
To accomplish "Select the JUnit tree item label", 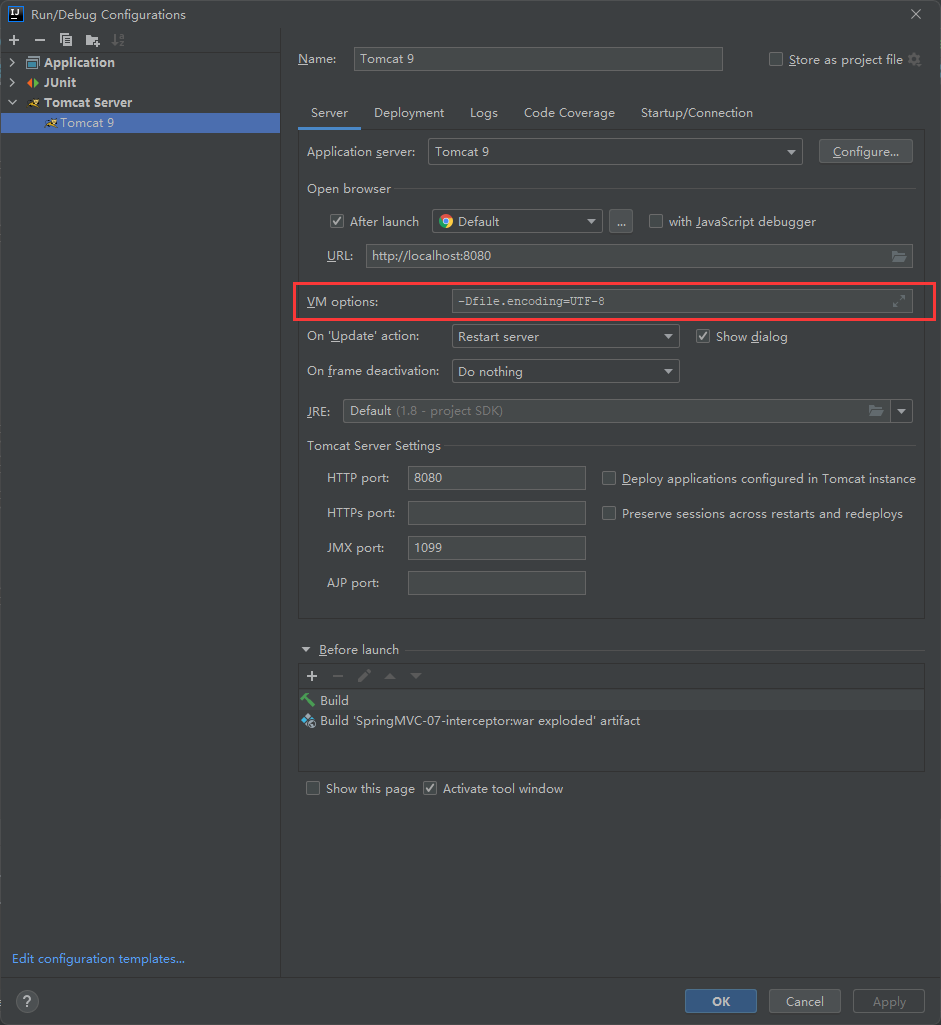I will 59,82.
